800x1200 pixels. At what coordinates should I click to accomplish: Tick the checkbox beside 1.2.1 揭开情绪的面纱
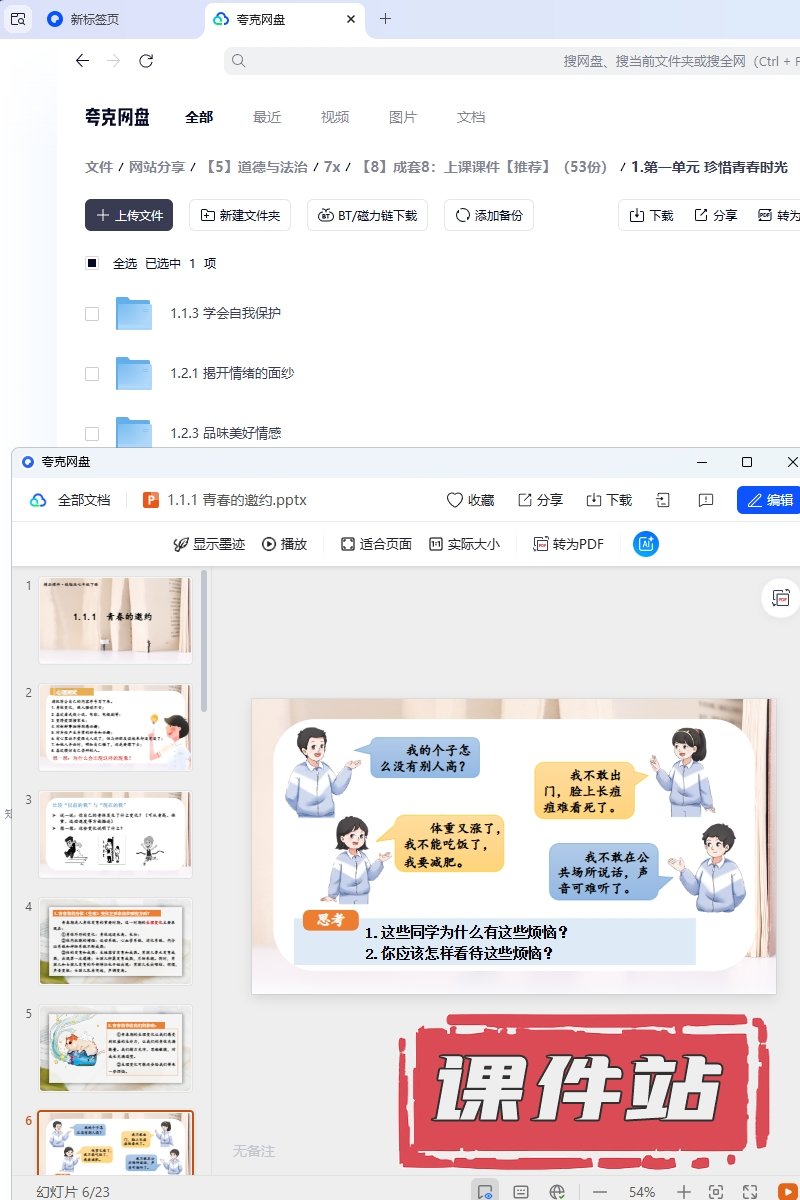[92, 374]
